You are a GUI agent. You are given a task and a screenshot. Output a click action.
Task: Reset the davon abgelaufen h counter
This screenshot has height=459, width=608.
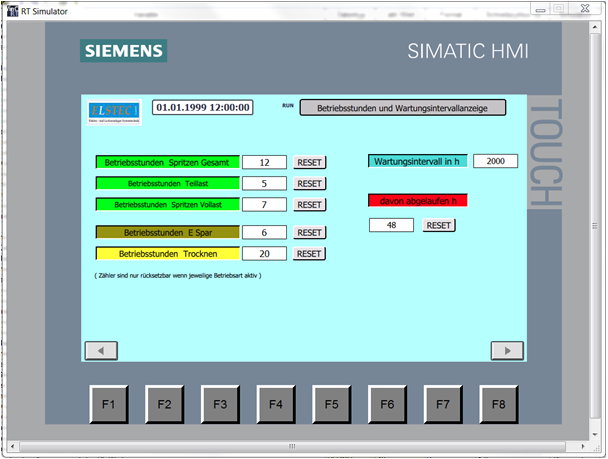coord(439,225)
